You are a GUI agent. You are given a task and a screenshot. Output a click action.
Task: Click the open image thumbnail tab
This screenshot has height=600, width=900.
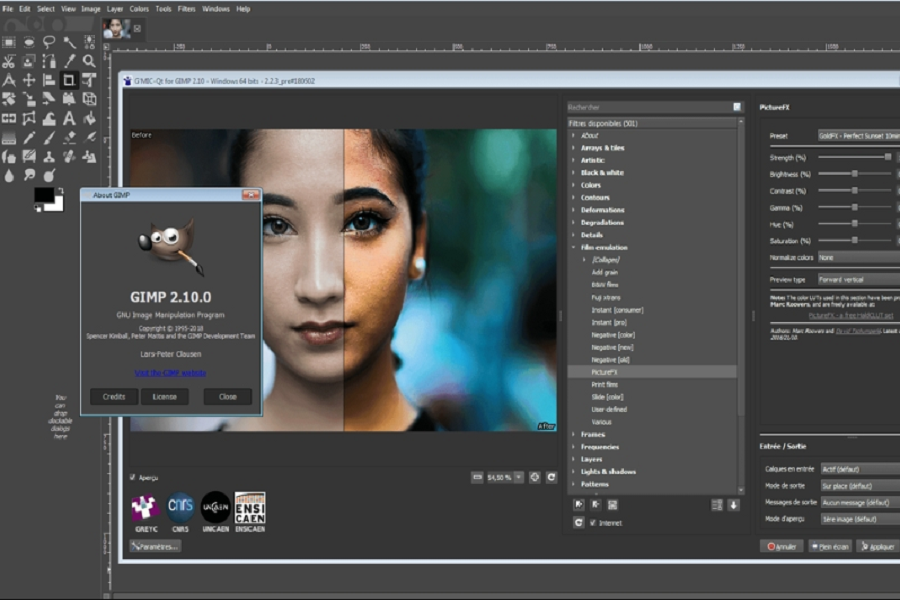[117, 28]
